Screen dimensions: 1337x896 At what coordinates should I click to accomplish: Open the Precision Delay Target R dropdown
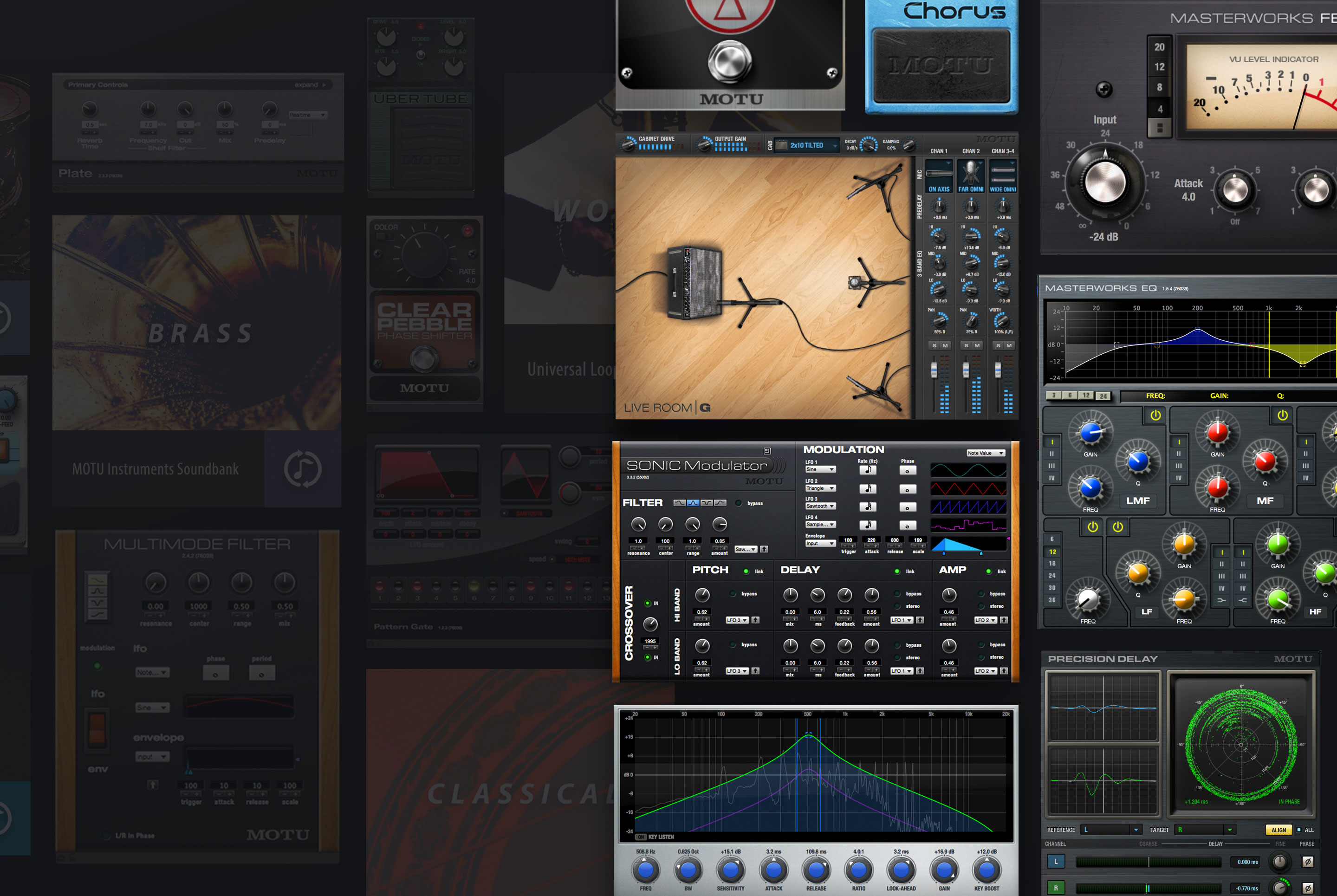pyautogui.click(x=1206, y=830)
